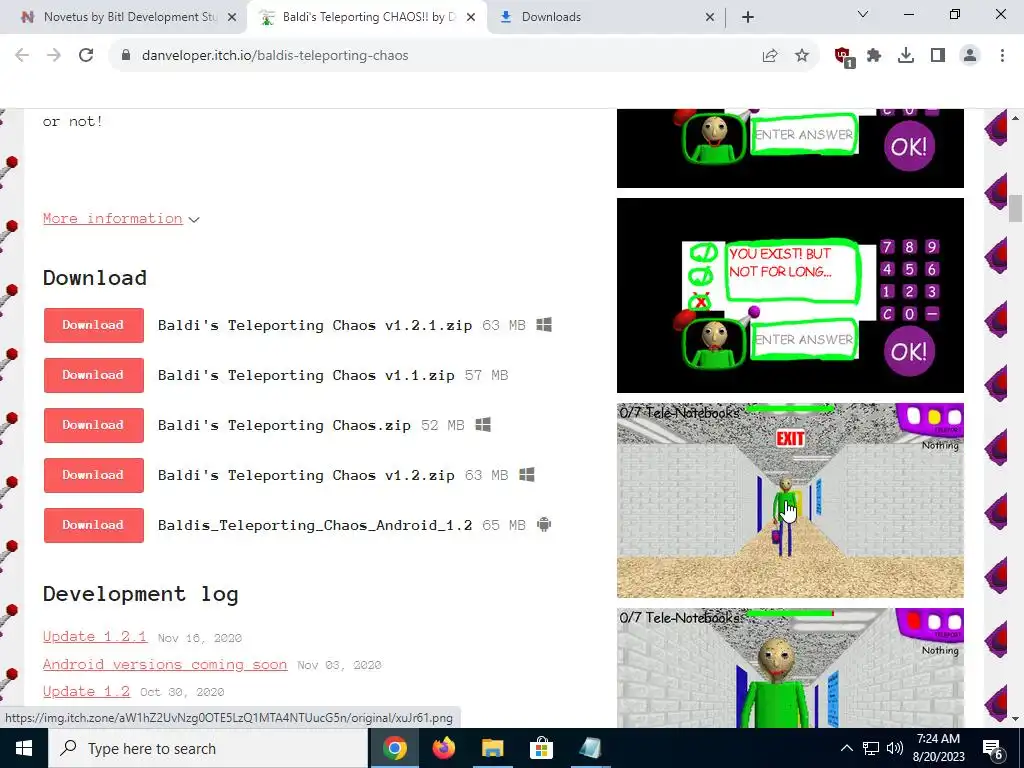Open the notification center icon

click(993, 749)
